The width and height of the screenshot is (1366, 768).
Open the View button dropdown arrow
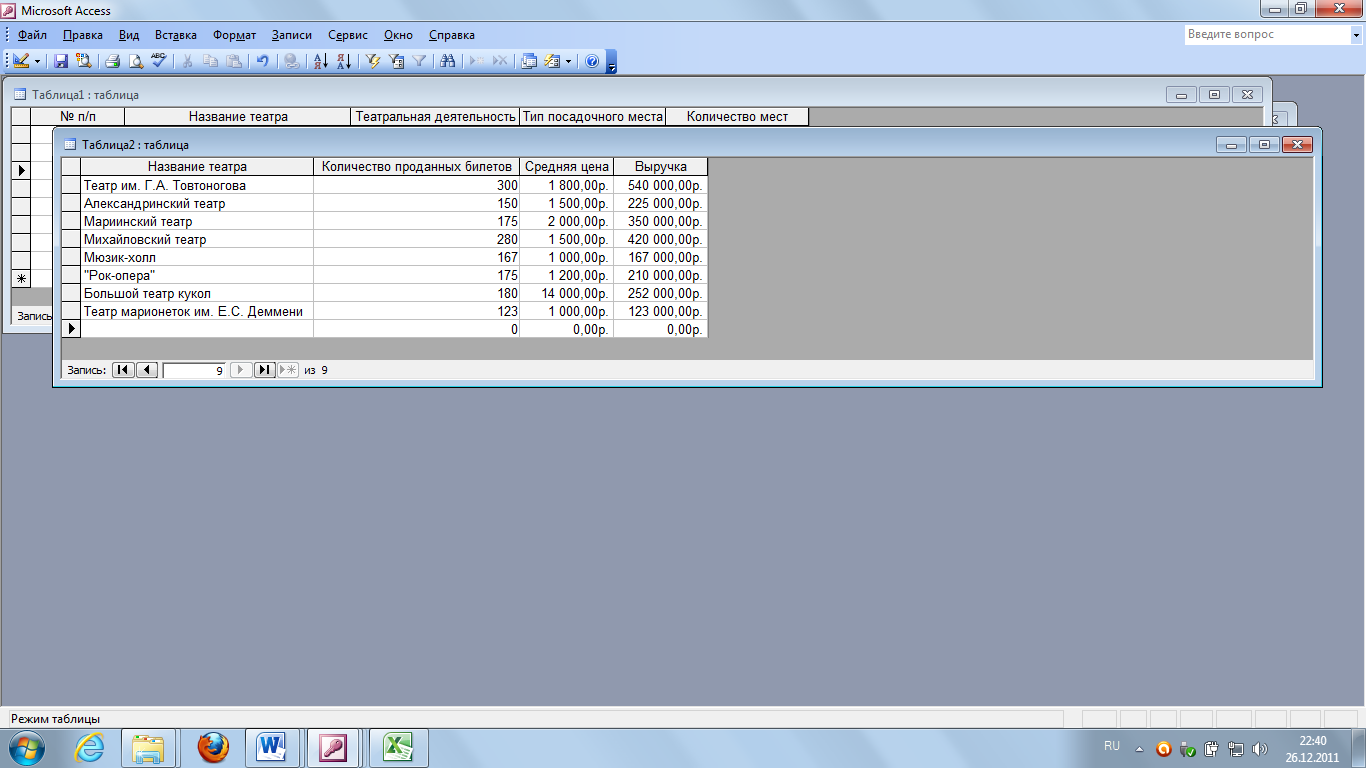click(38, 61)
